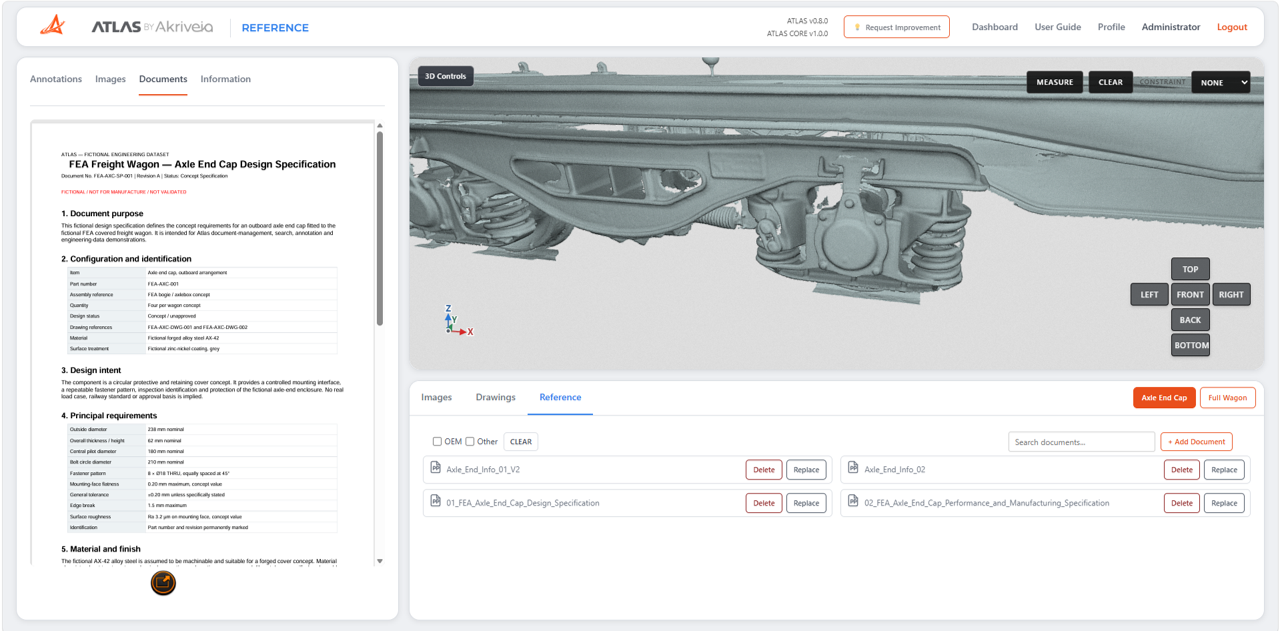This screenshot has width=1280, height=631.
Task: Set the 3D view to RIGHT
Action: [1232, 294]
